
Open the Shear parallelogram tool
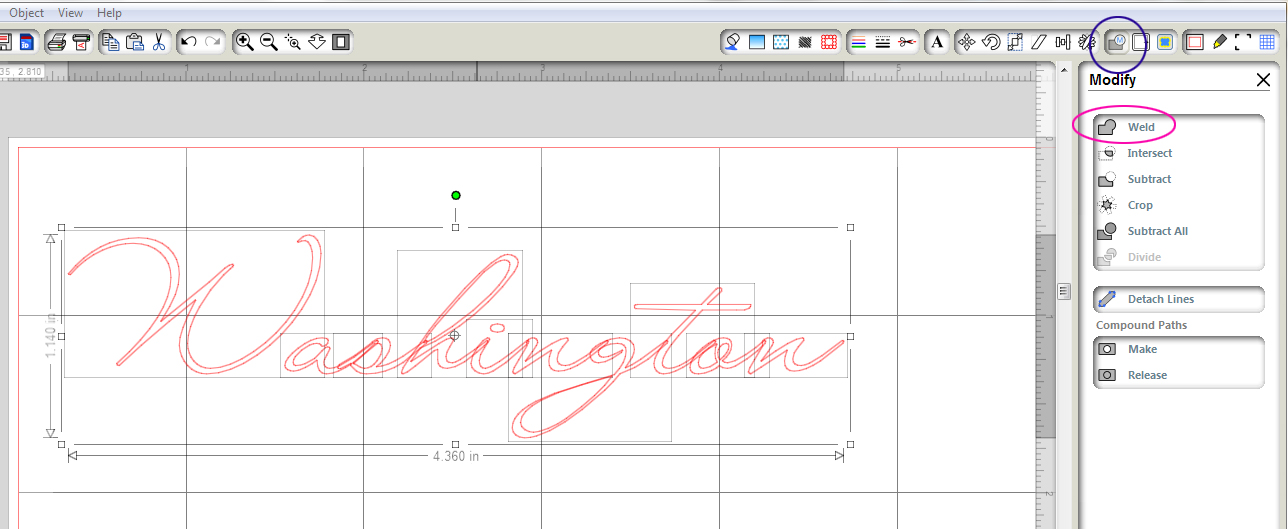click(1039, 42)
